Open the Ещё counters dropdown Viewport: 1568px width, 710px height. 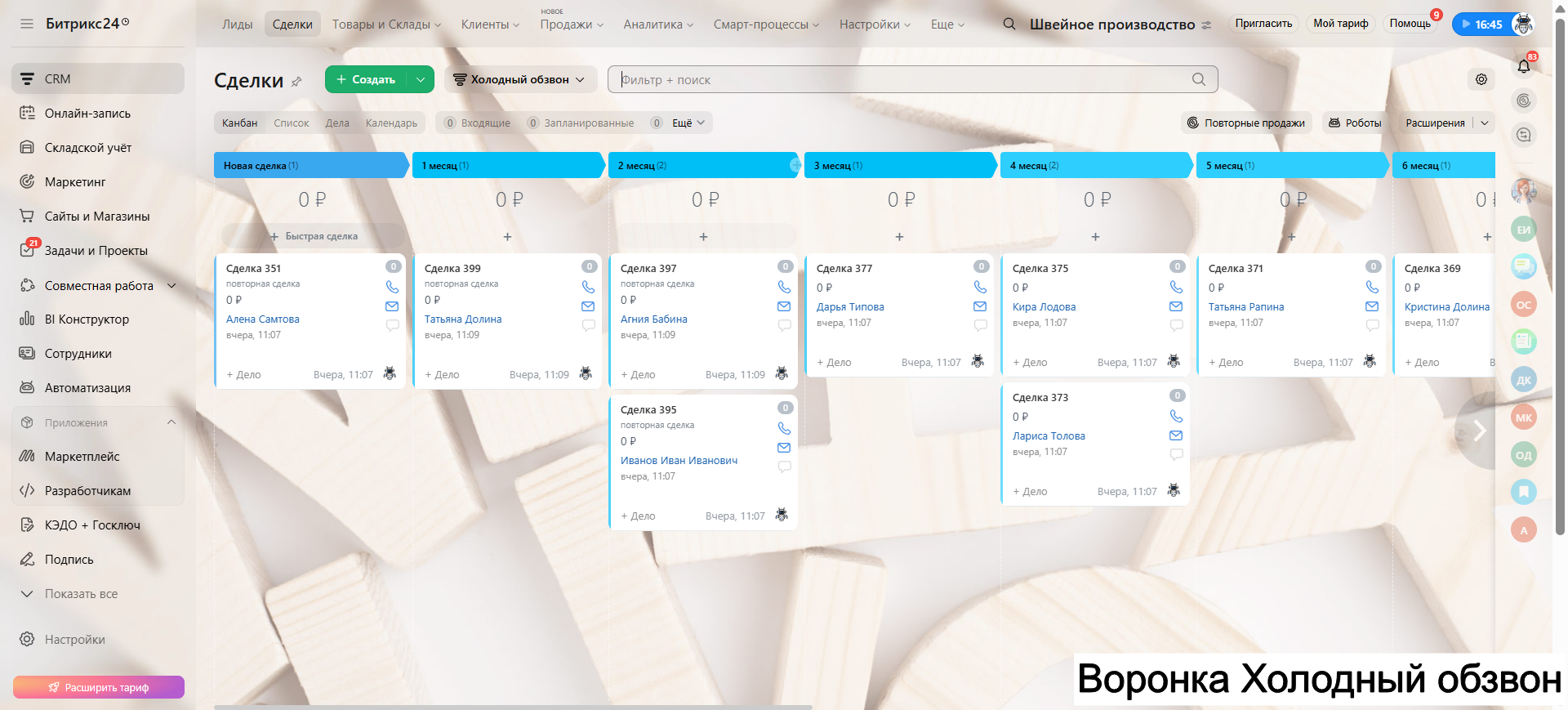point(688,123)
